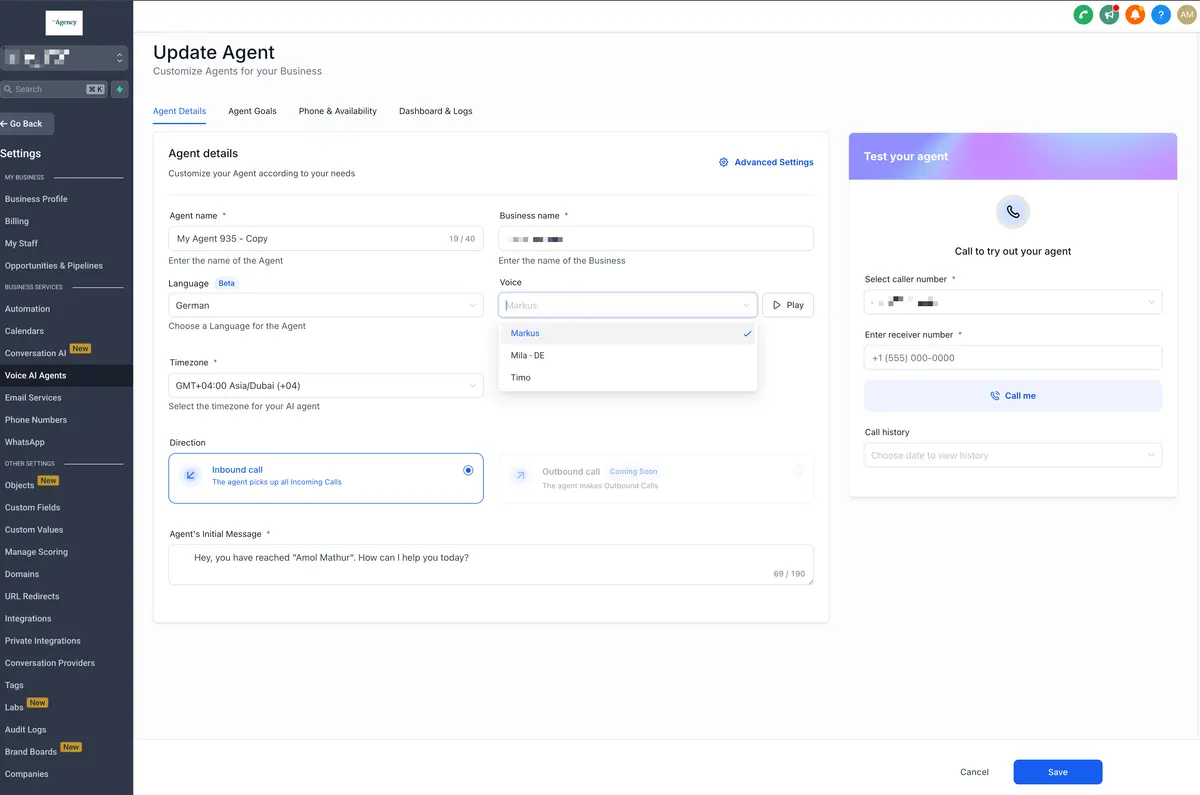The height and width of the screenshot is (795, 1200).
Task: Open the Call history date dropdown
Action: [x=1013, y=455]
